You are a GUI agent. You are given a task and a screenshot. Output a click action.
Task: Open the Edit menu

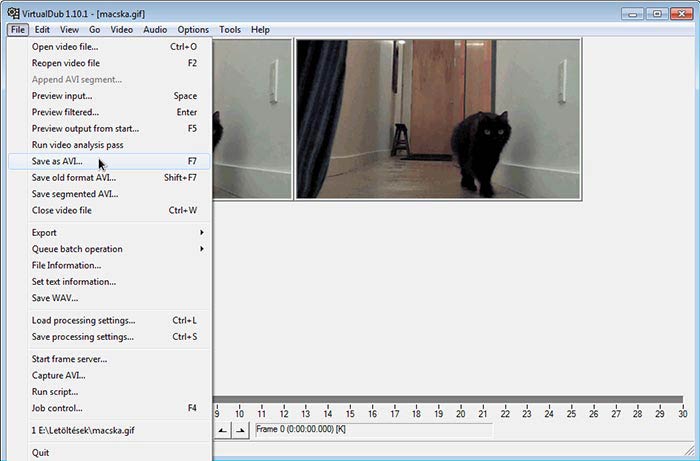42,30
